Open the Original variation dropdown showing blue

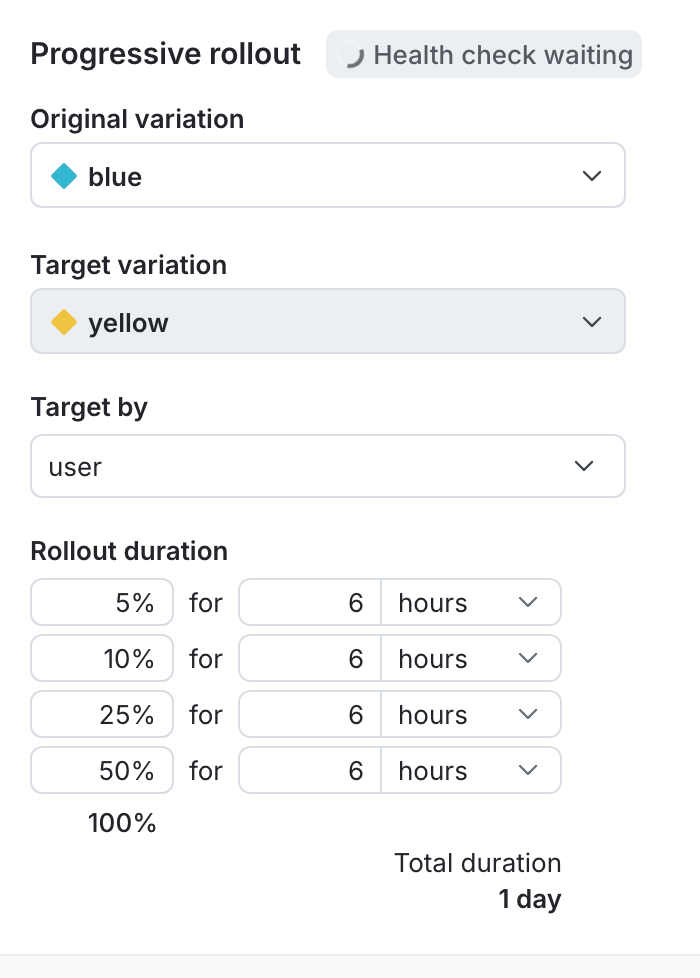click(x=328, y=176)
